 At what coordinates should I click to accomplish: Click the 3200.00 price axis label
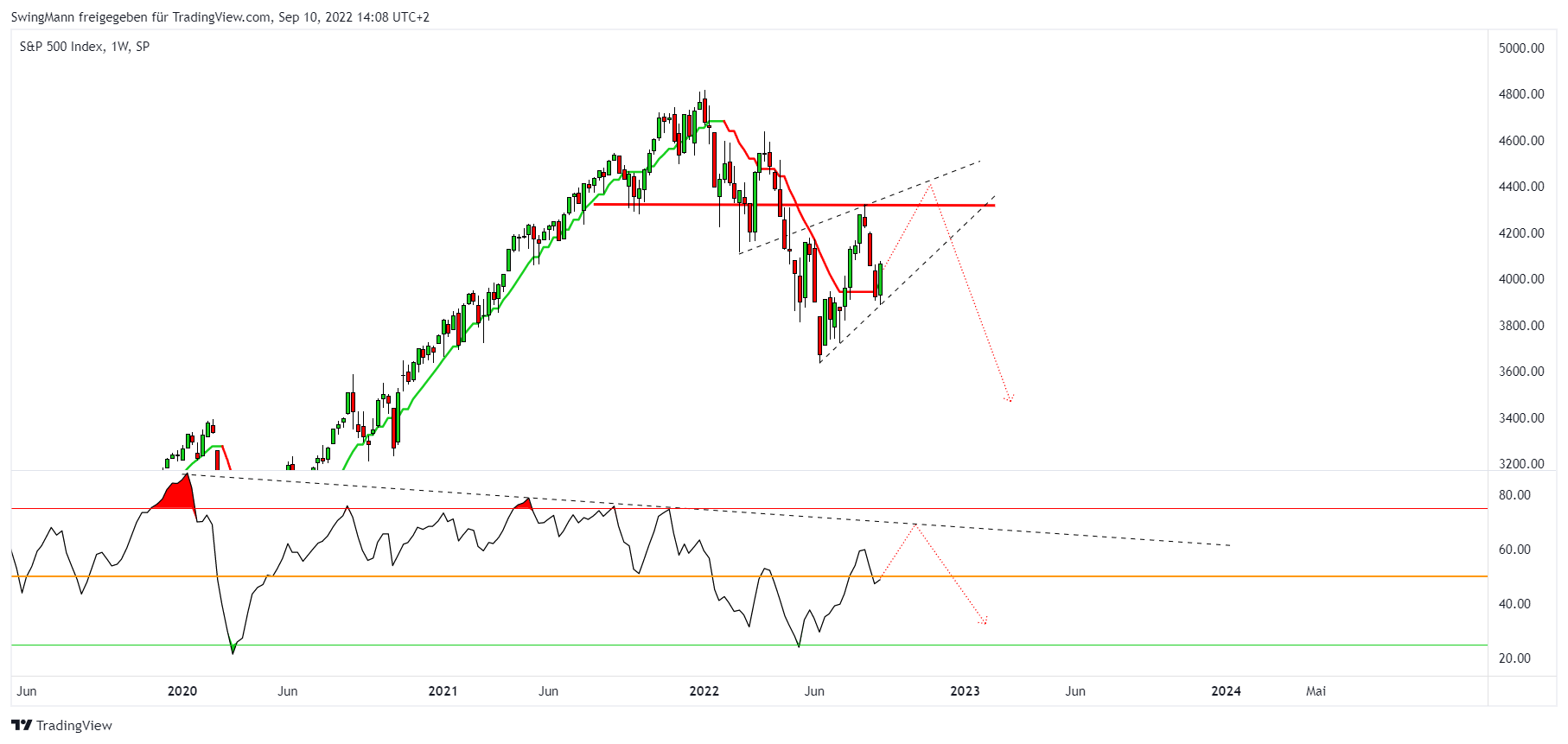pos(1521,464)
